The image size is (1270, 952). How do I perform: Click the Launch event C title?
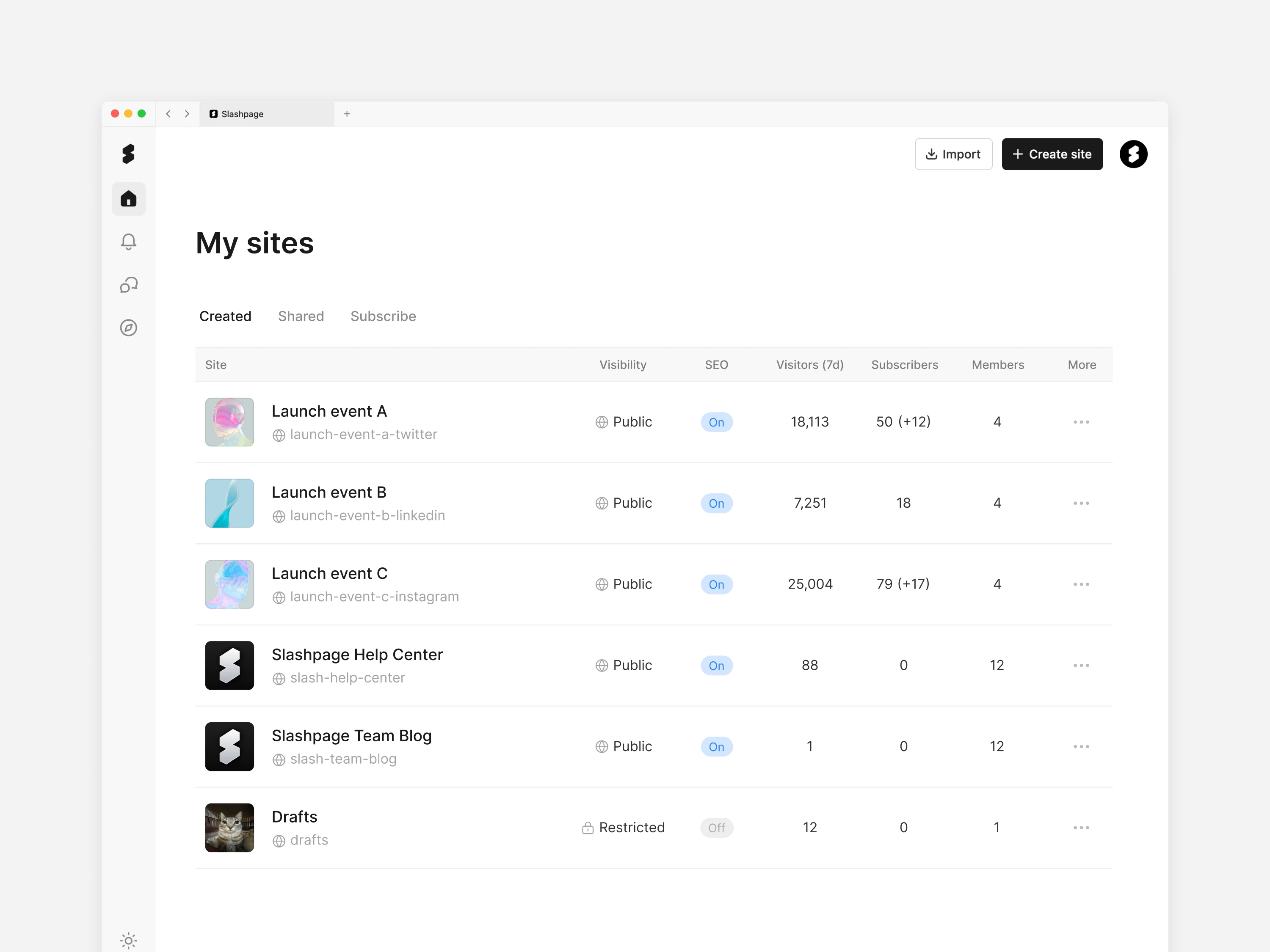329,573
